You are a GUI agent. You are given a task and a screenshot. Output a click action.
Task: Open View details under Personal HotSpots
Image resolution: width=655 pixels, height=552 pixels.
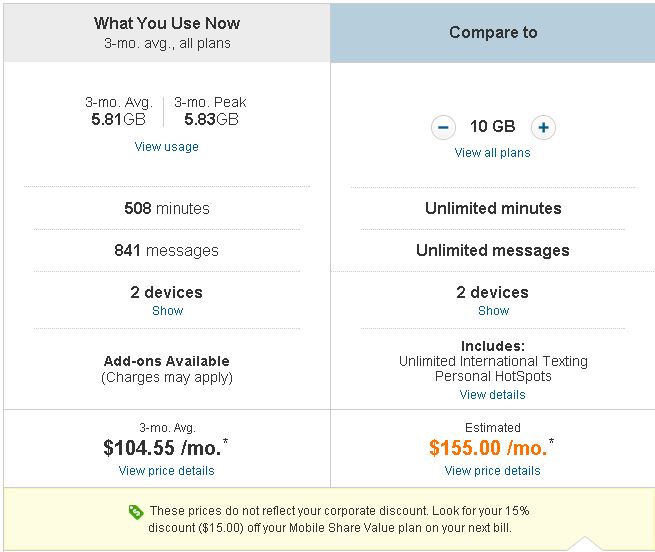point(493,394)
